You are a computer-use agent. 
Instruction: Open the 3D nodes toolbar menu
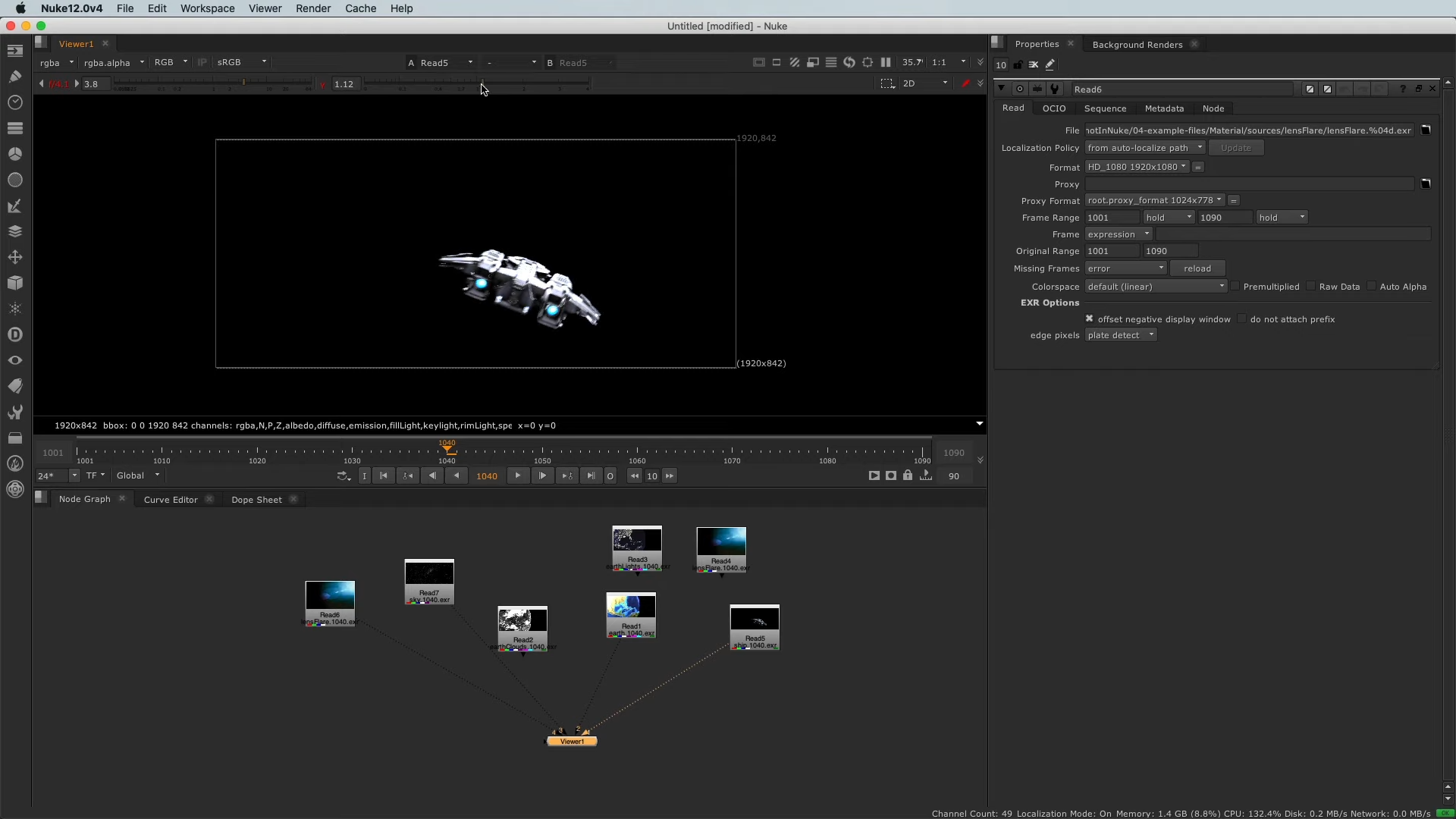(x=14, y=283)
